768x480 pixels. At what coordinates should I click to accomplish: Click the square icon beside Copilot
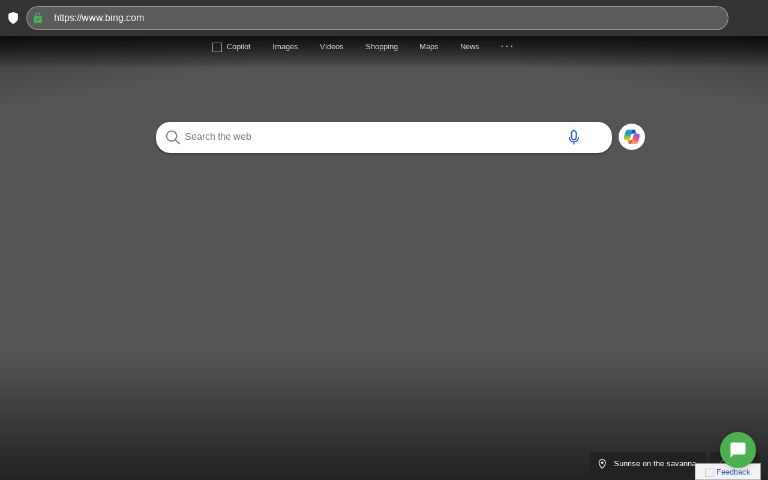[x=217, y=47]
